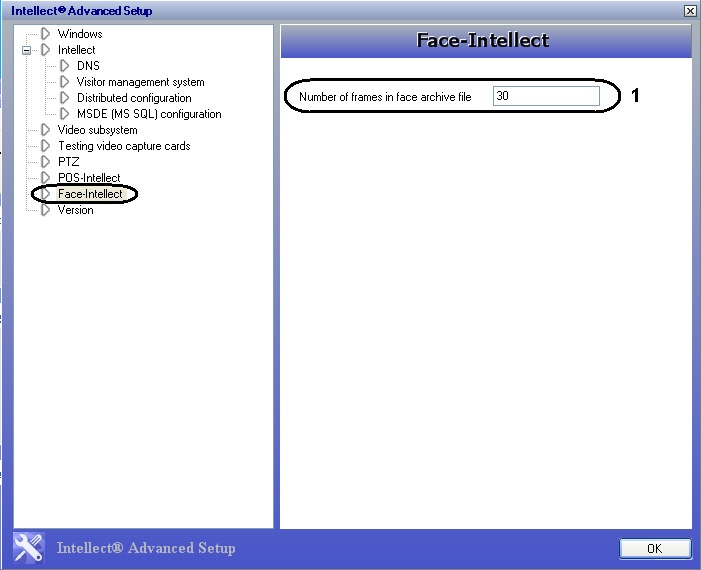Click the triangle icon beside Windows
The width and height of the screenshot is (701, 570).
tap(46, 34)
